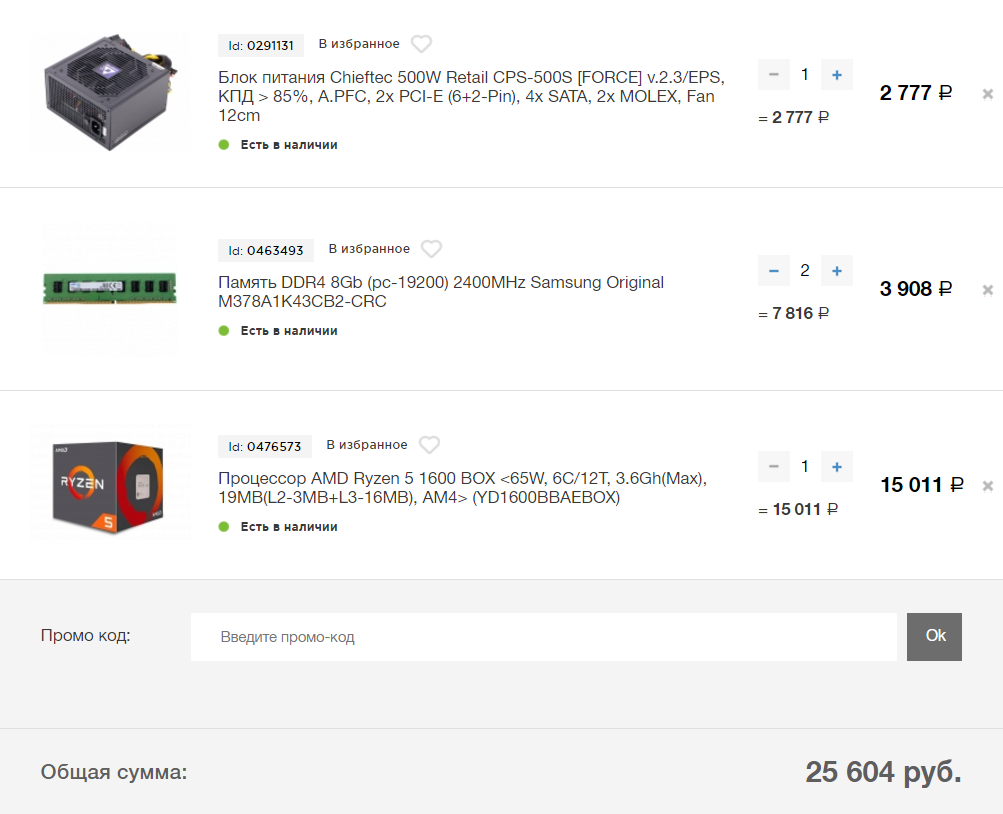Decrease Chieftec power supply quantity
The width and height of the screenshot is (1003, 814).
tap(773, 75)
